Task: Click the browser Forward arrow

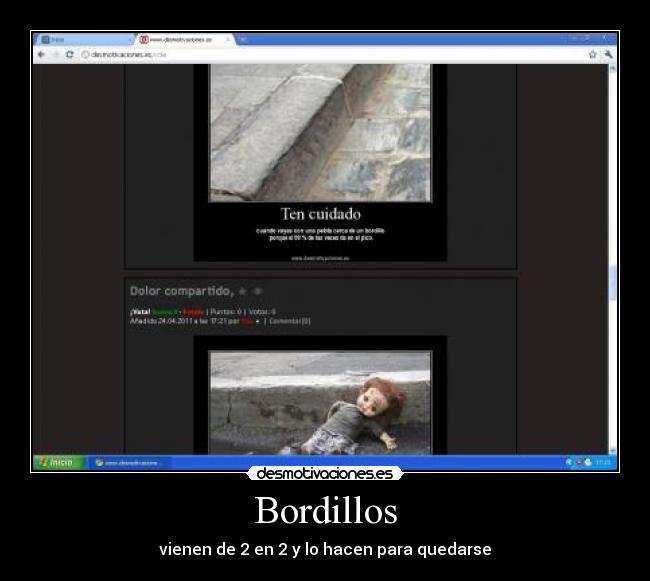Action: tap(56, 54)
